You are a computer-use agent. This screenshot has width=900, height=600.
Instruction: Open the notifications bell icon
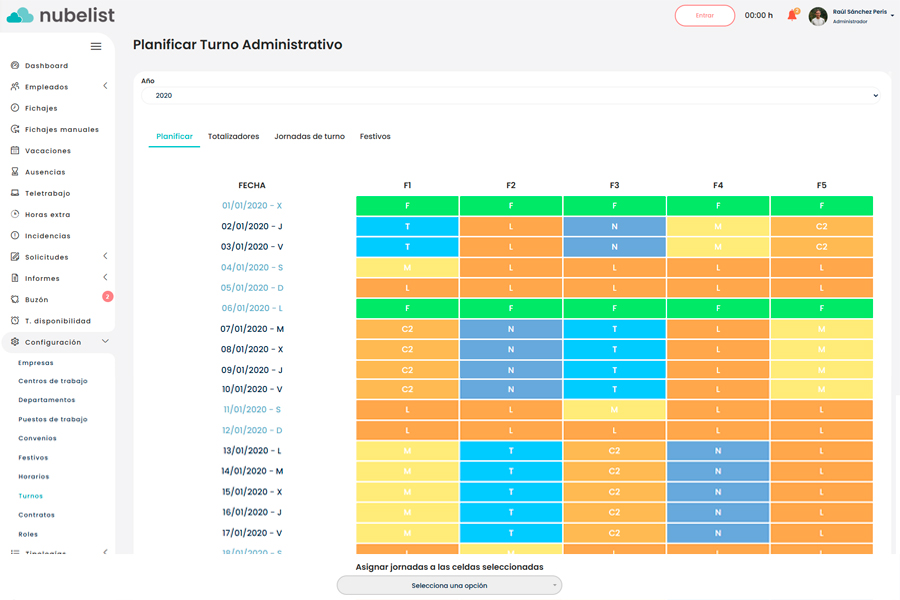792,15
